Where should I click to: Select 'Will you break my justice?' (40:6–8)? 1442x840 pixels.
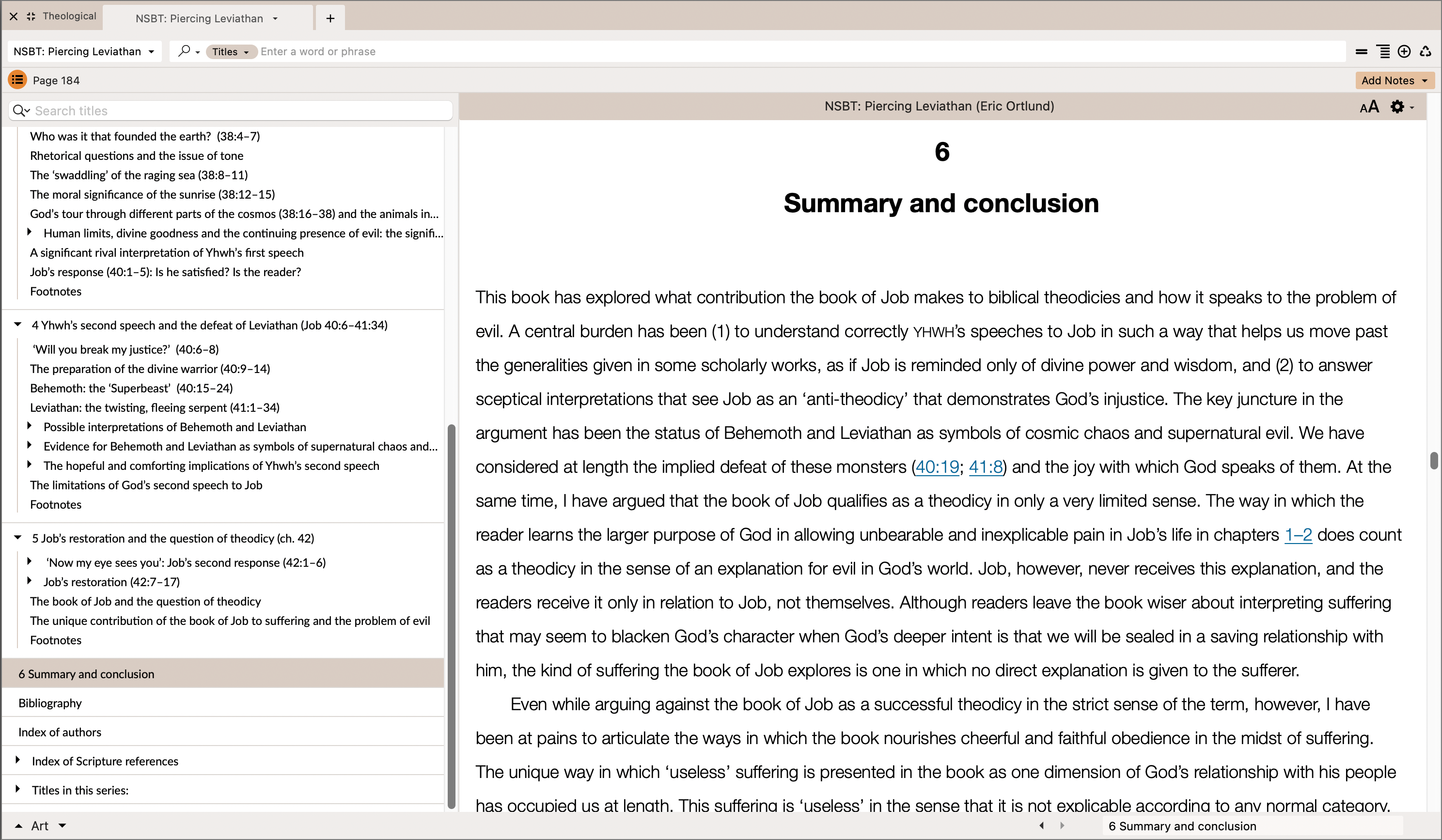126,349
